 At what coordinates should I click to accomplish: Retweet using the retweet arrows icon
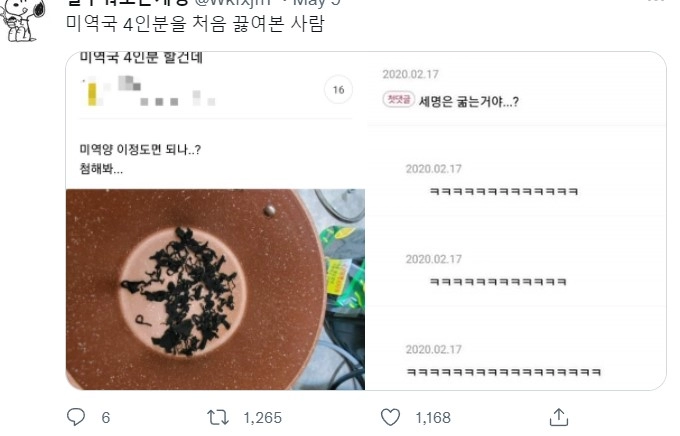[x=218, y=417]
